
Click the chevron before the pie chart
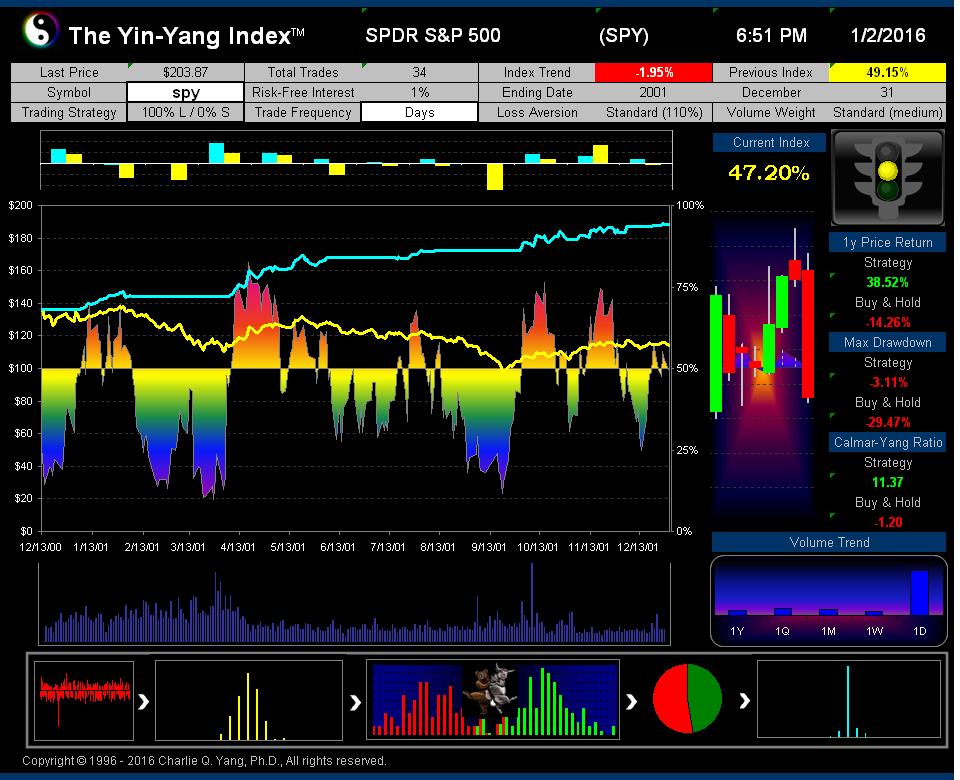click(x=632, y=700)
